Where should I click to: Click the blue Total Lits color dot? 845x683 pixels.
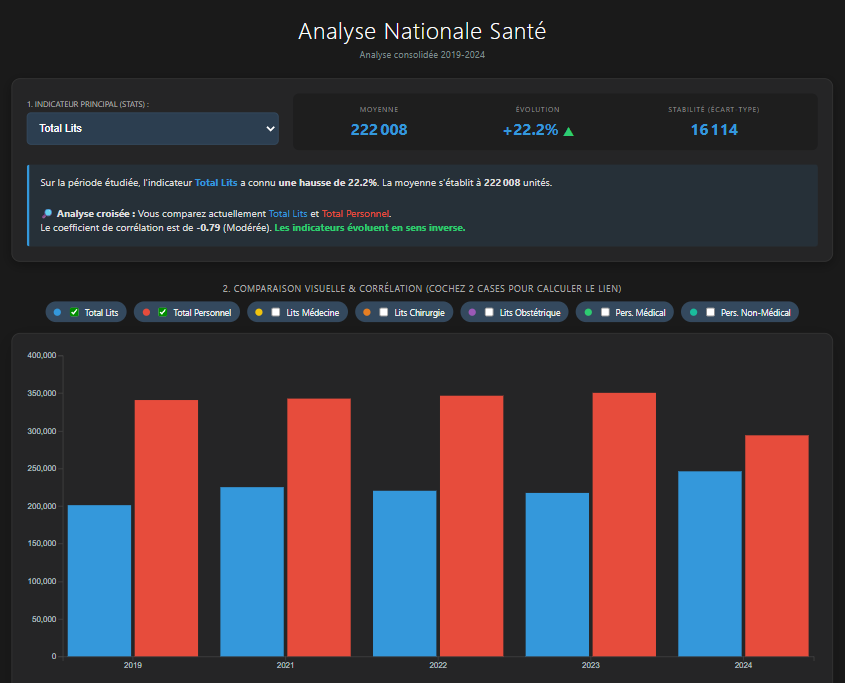click(58, 312)
